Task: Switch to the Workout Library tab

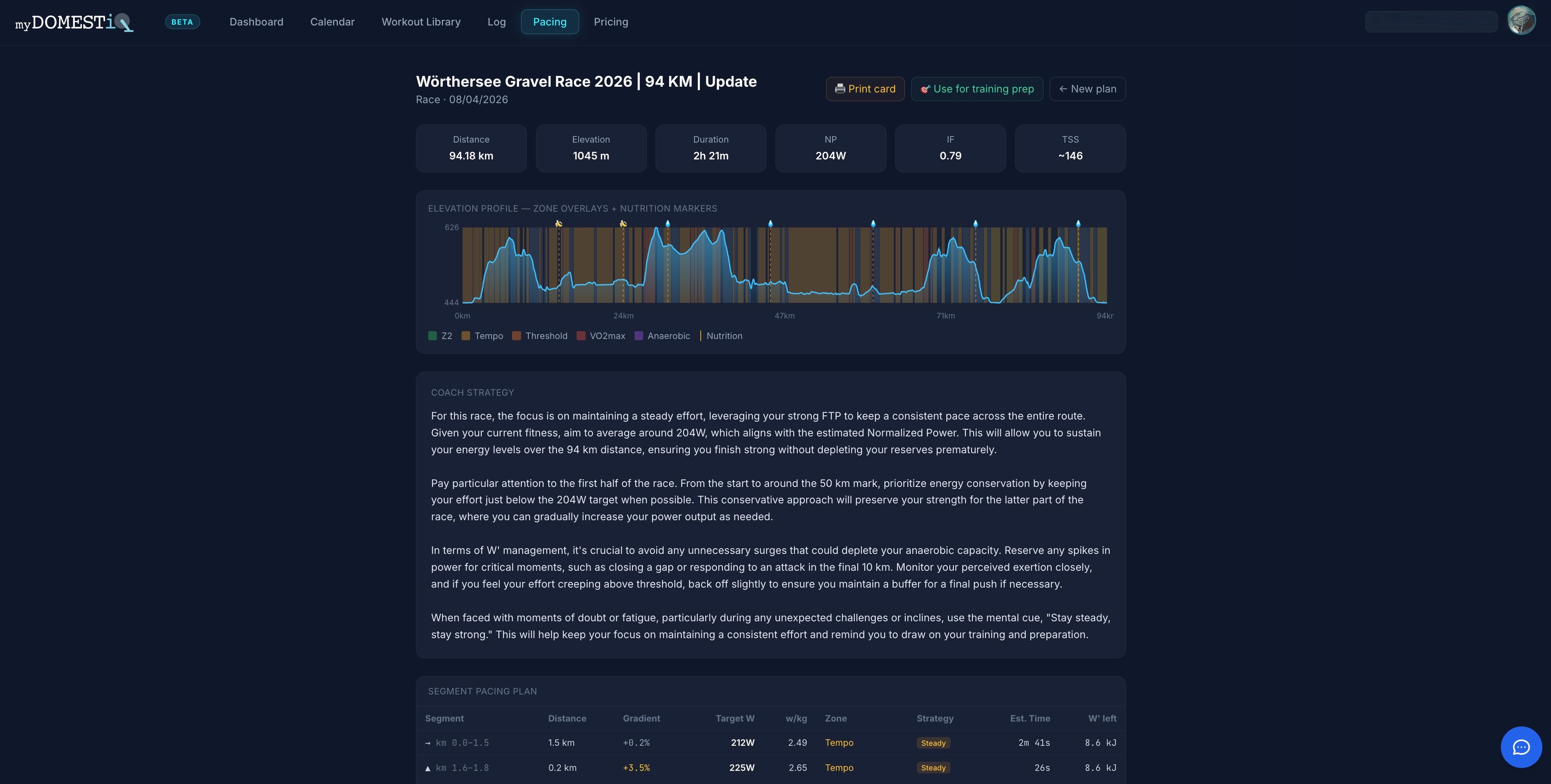Action: click(421, 22)
